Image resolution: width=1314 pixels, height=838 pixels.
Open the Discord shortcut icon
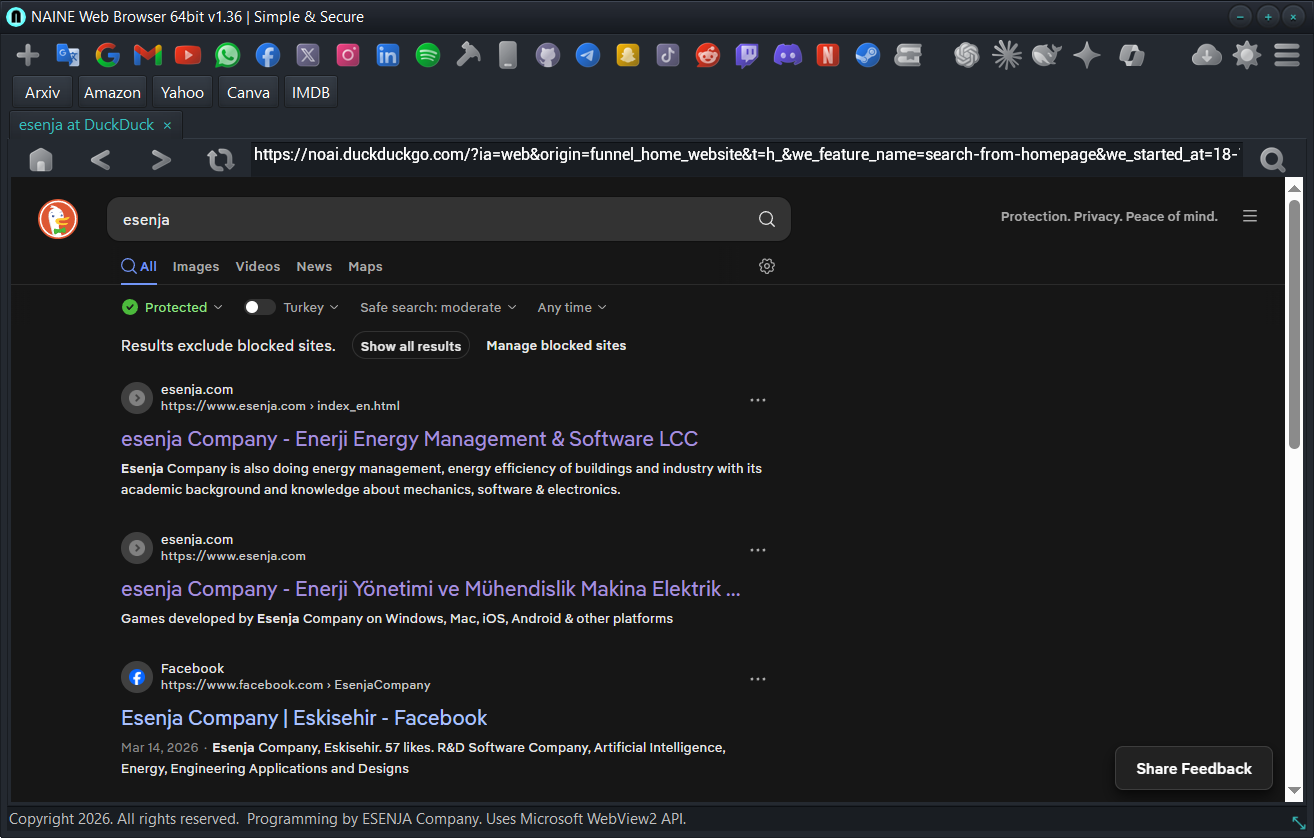pyautogui.click(x=788, y=55)
